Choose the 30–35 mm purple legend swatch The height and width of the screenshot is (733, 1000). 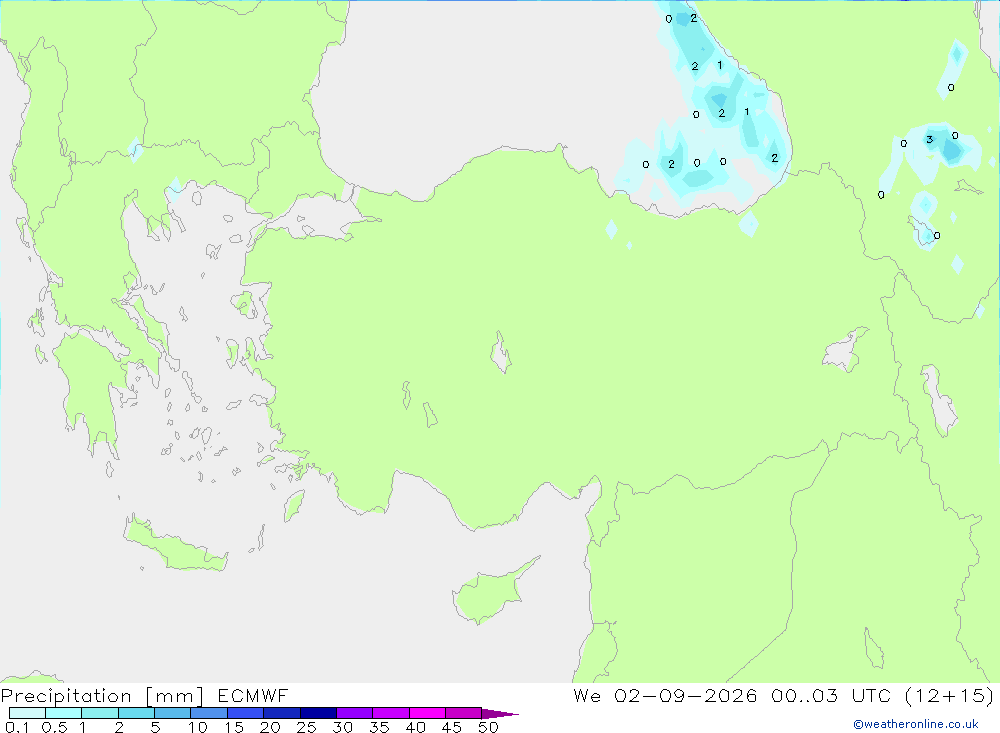[x=354, y=713]
